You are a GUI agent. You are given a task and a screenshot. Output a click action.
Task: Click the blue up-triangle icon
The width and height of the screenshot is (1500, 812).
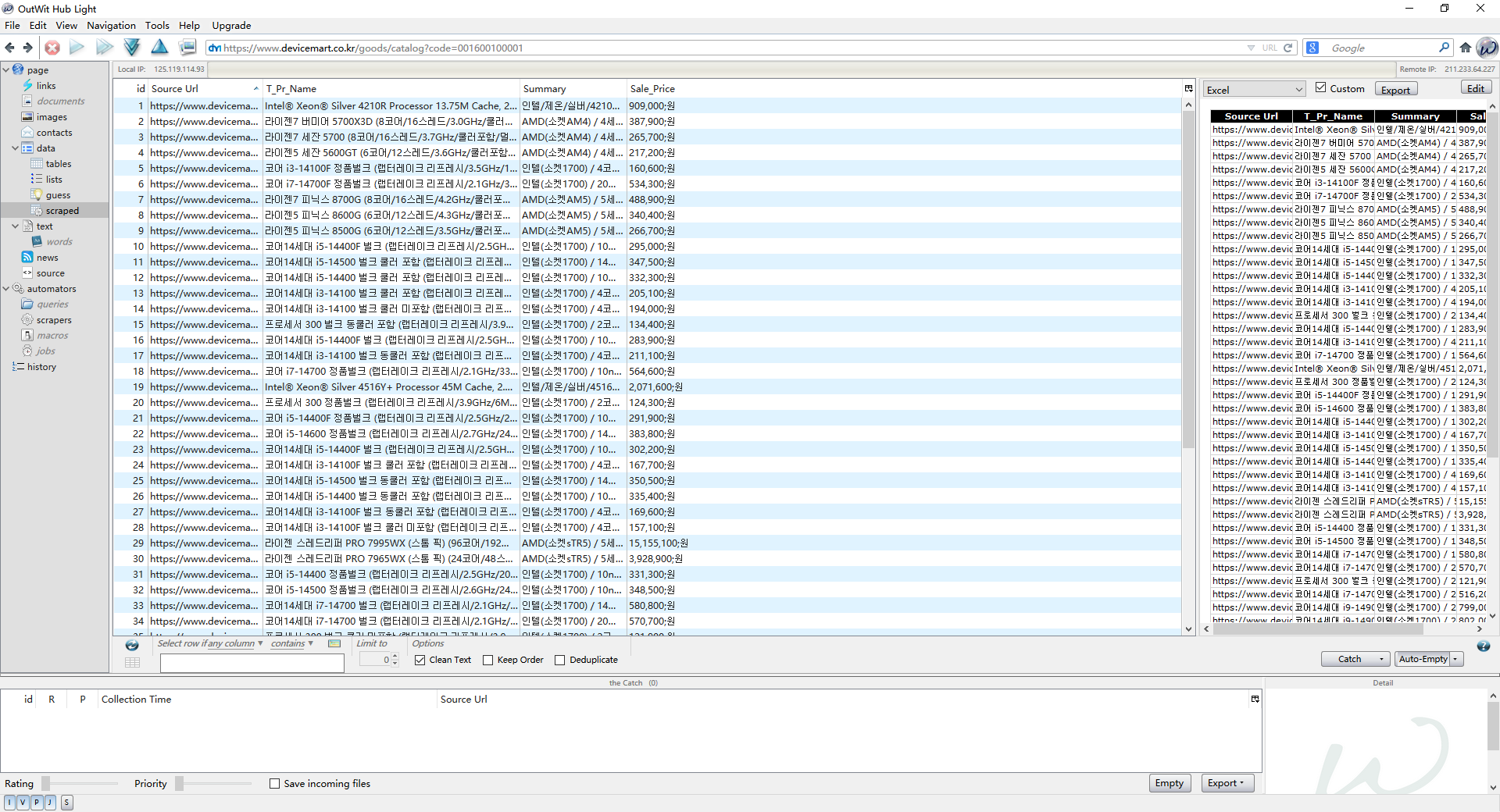[159, 47]
